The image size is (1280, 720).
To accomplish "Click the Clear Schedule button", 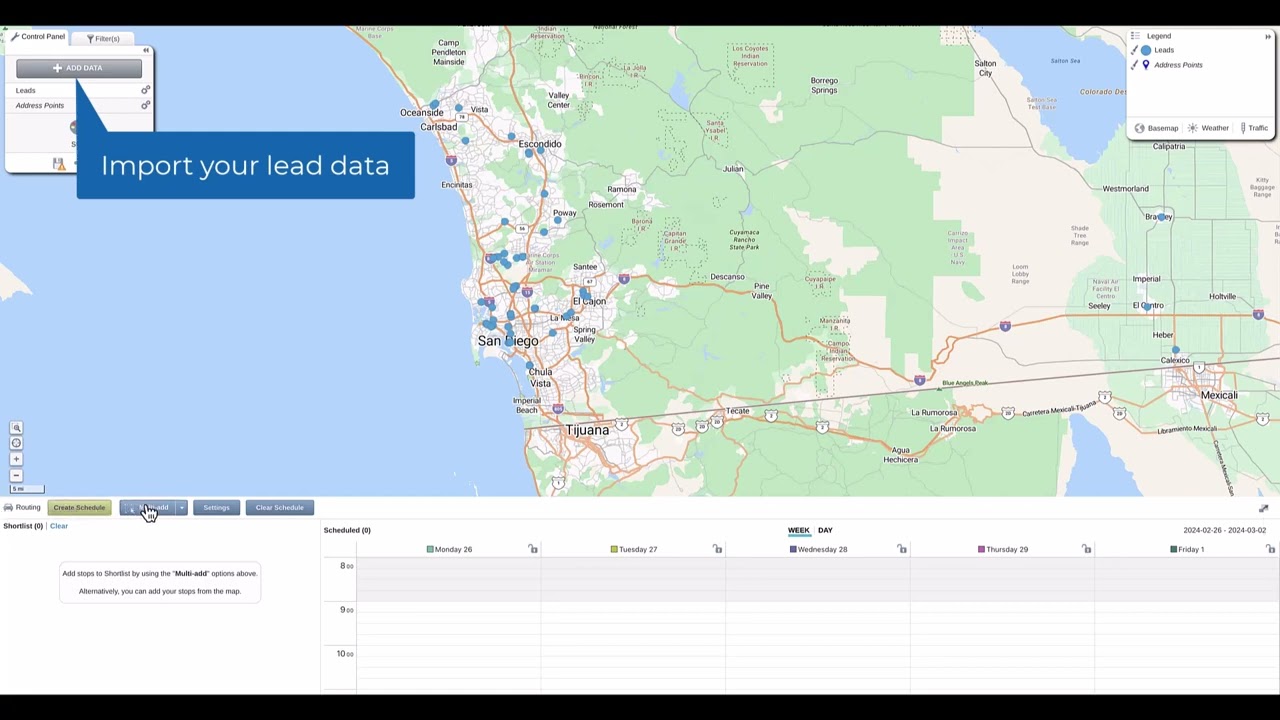I will coord(279,508).
